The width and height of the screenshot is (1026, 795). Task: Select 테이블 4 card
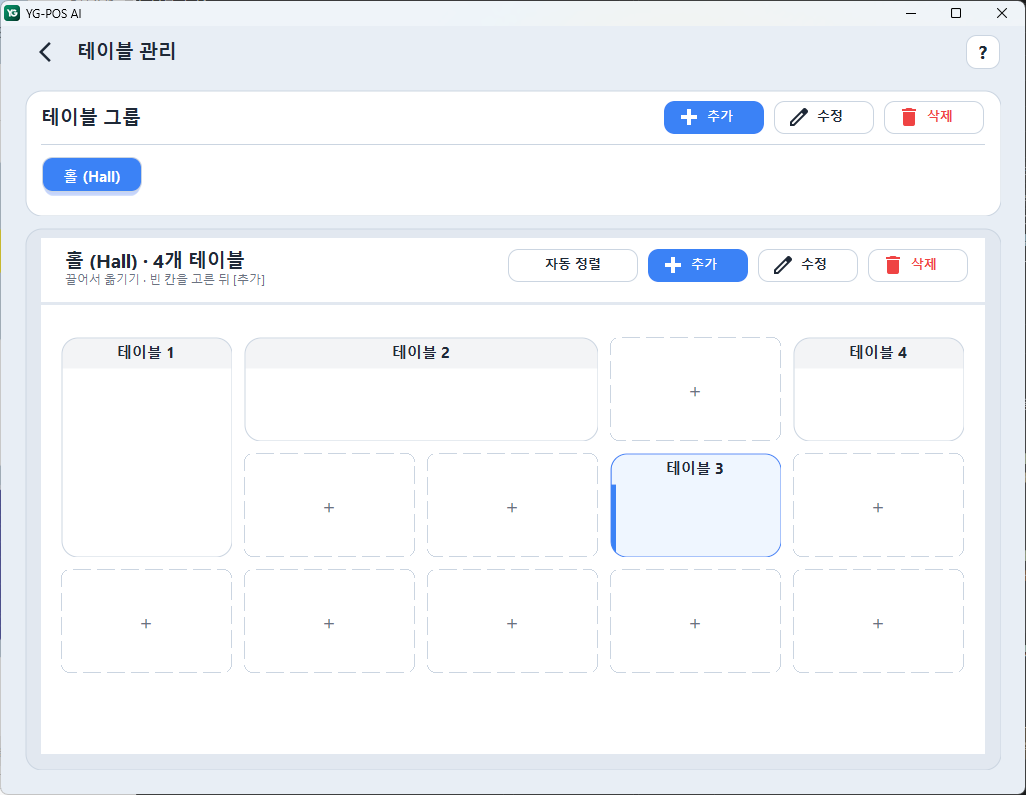(x=878, y=389)
